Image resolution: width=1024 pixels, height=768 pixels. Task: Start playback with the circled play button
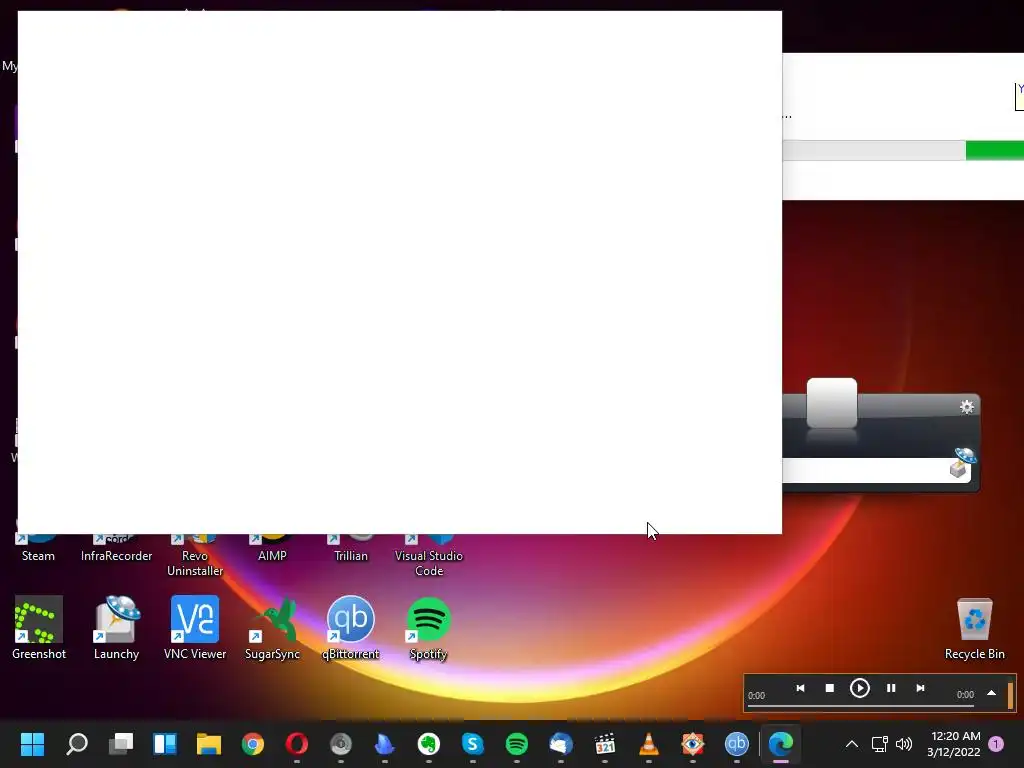[x=859, y=688]
